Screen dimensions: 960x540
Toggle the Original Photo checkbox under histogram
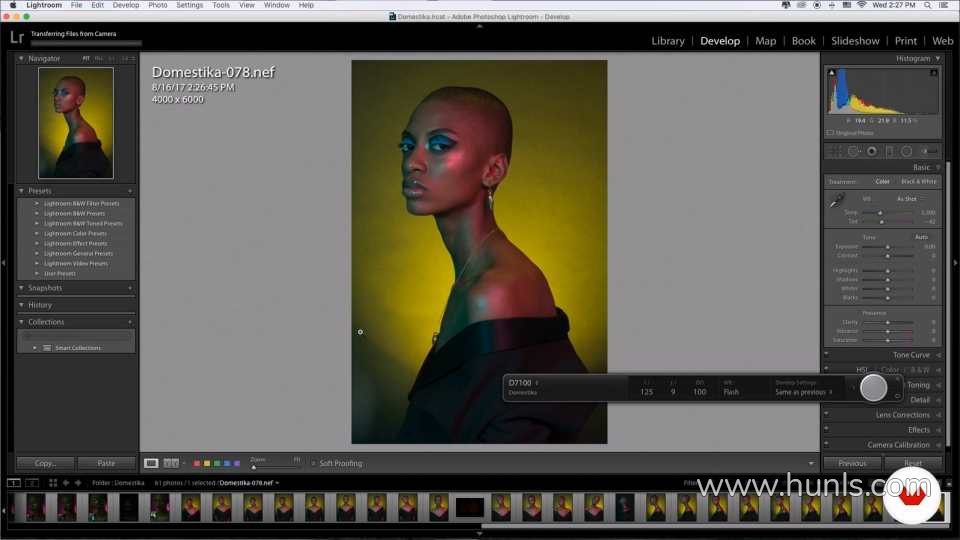point(830,132)
